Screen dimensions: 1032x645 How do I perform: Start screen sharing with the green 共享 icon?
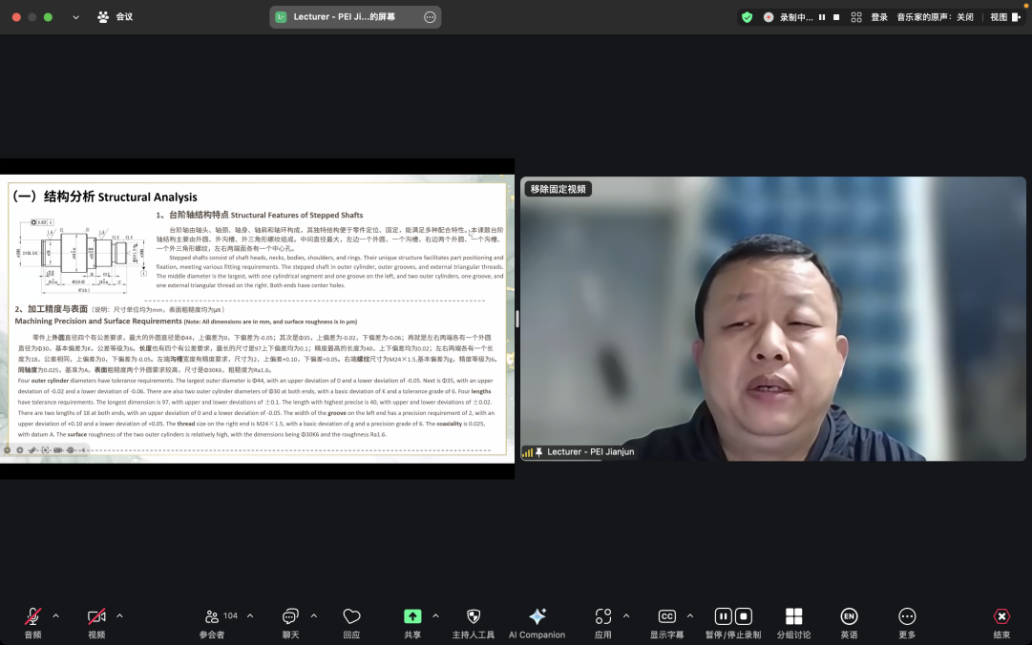pyautogui.click(x=413, y=618)
